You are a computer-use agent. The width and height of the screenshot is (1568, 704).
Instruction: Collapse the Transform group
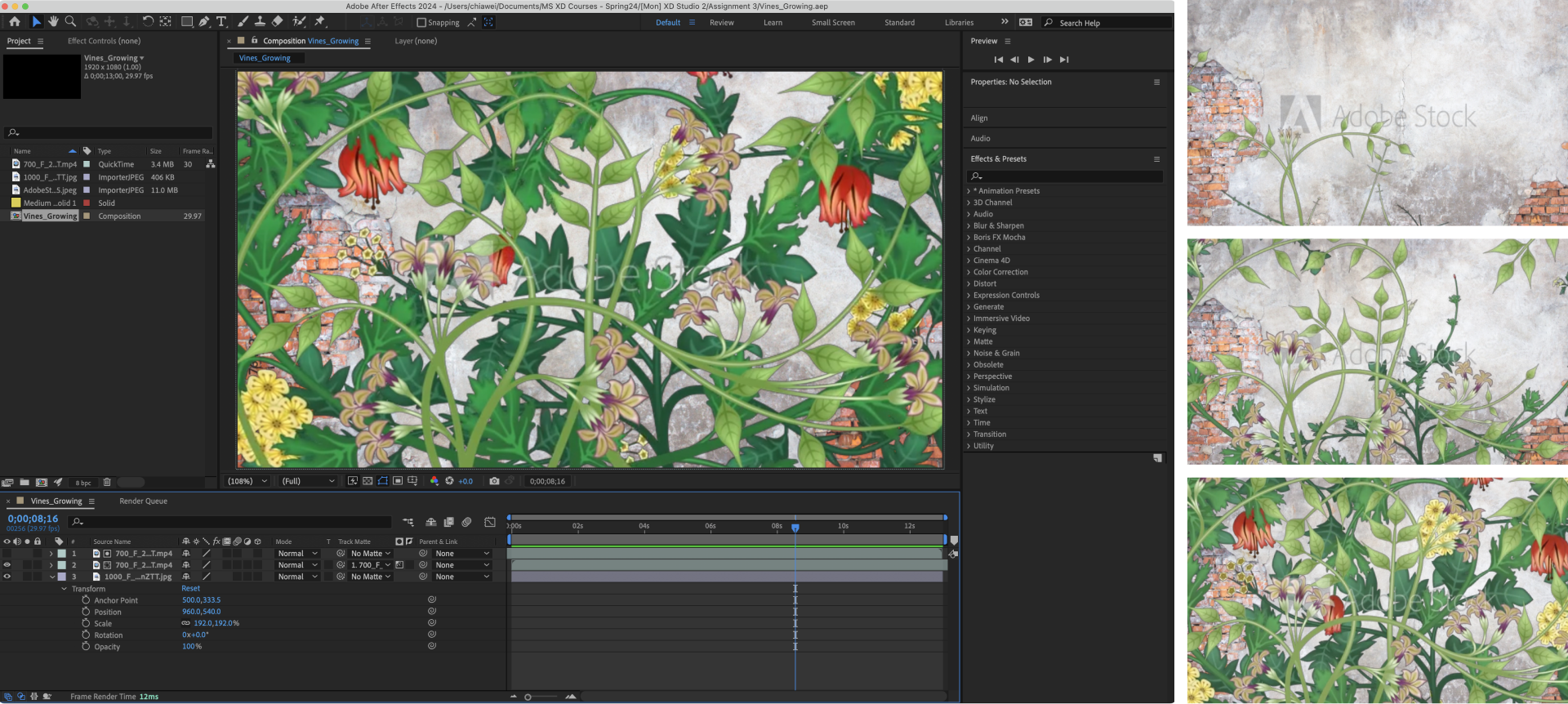tap(65, 589)
